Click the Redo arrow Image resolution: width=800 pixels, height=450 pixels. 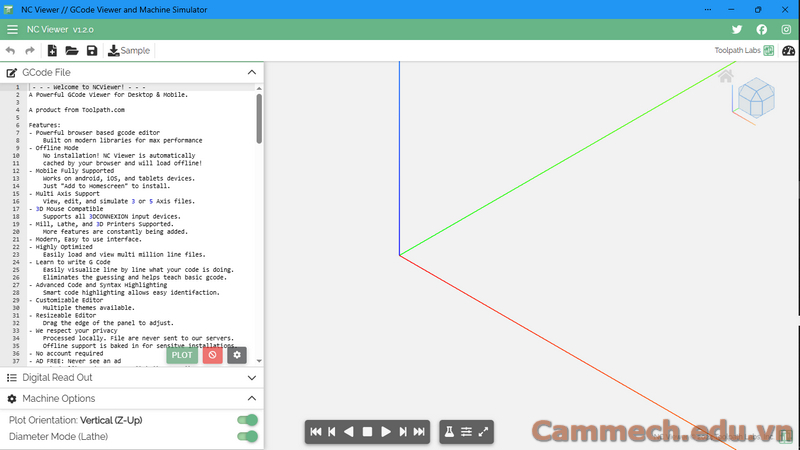(30, 51)
